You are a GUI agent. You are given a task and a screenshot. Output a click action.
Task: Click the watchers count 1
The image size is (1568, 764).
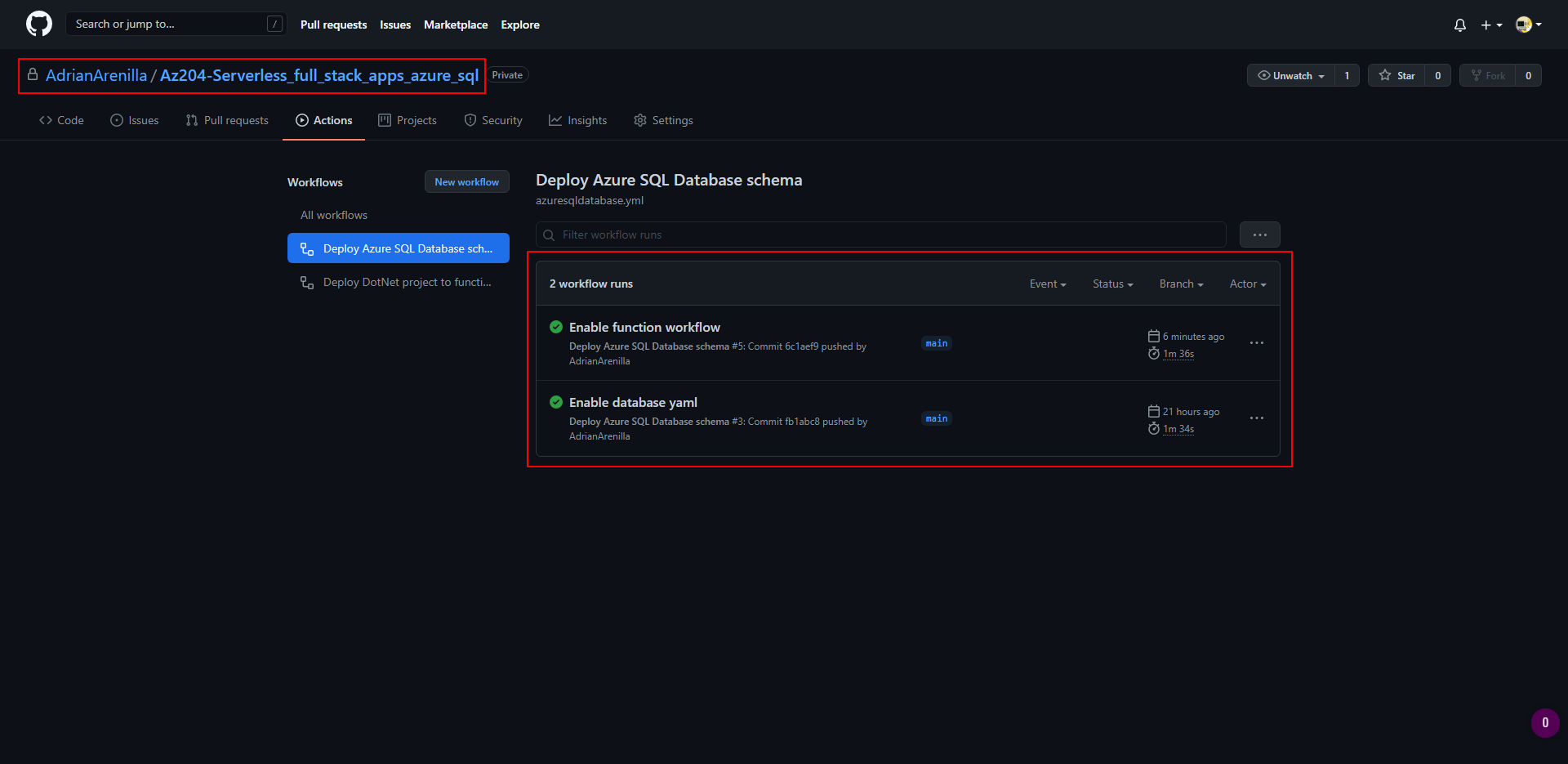tap(1347, 75)
